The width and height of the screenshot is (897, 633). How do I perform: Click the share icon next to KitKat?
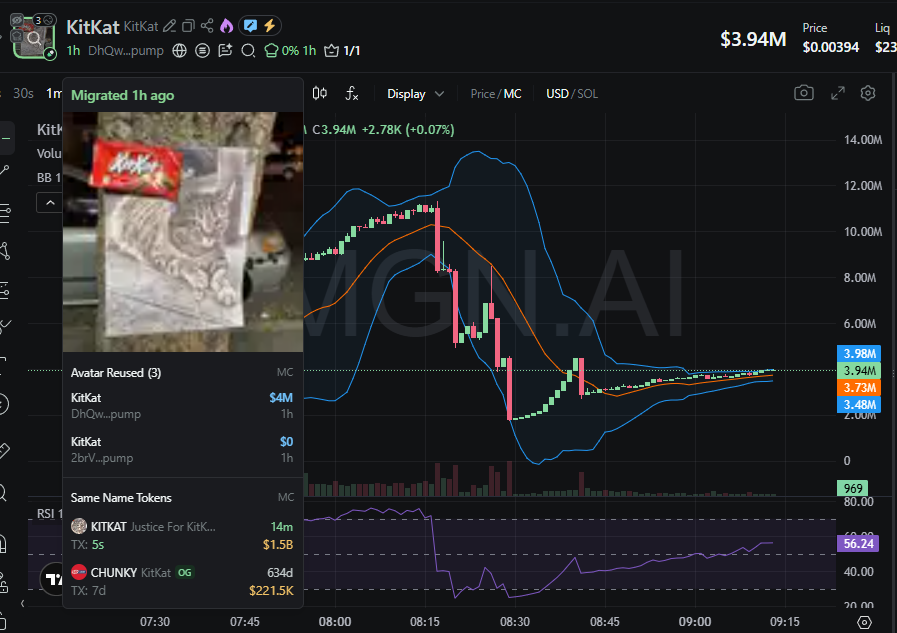pyautogui.click(x=207, y=26)
